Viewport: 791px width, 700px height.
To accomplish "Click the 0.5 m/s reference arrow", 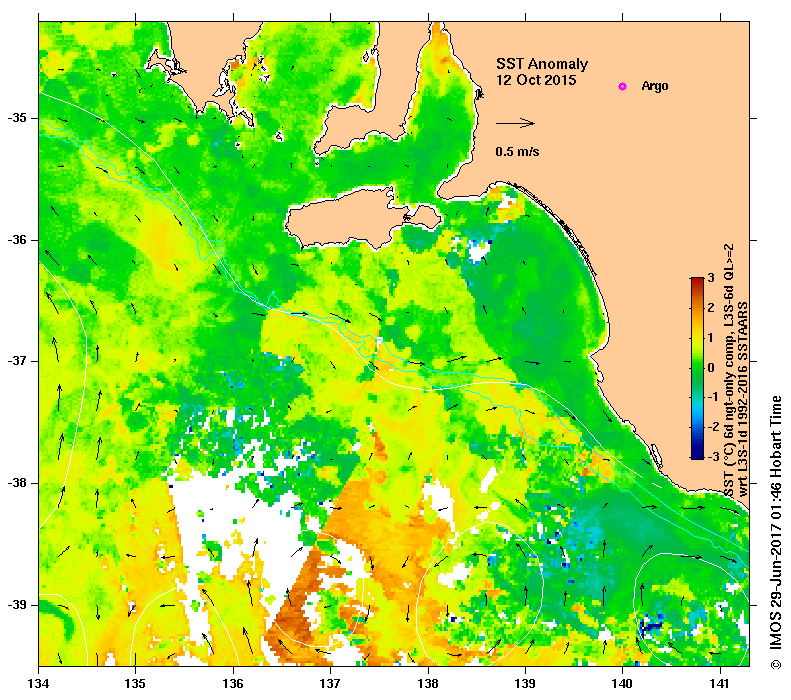I will [516, 124].
